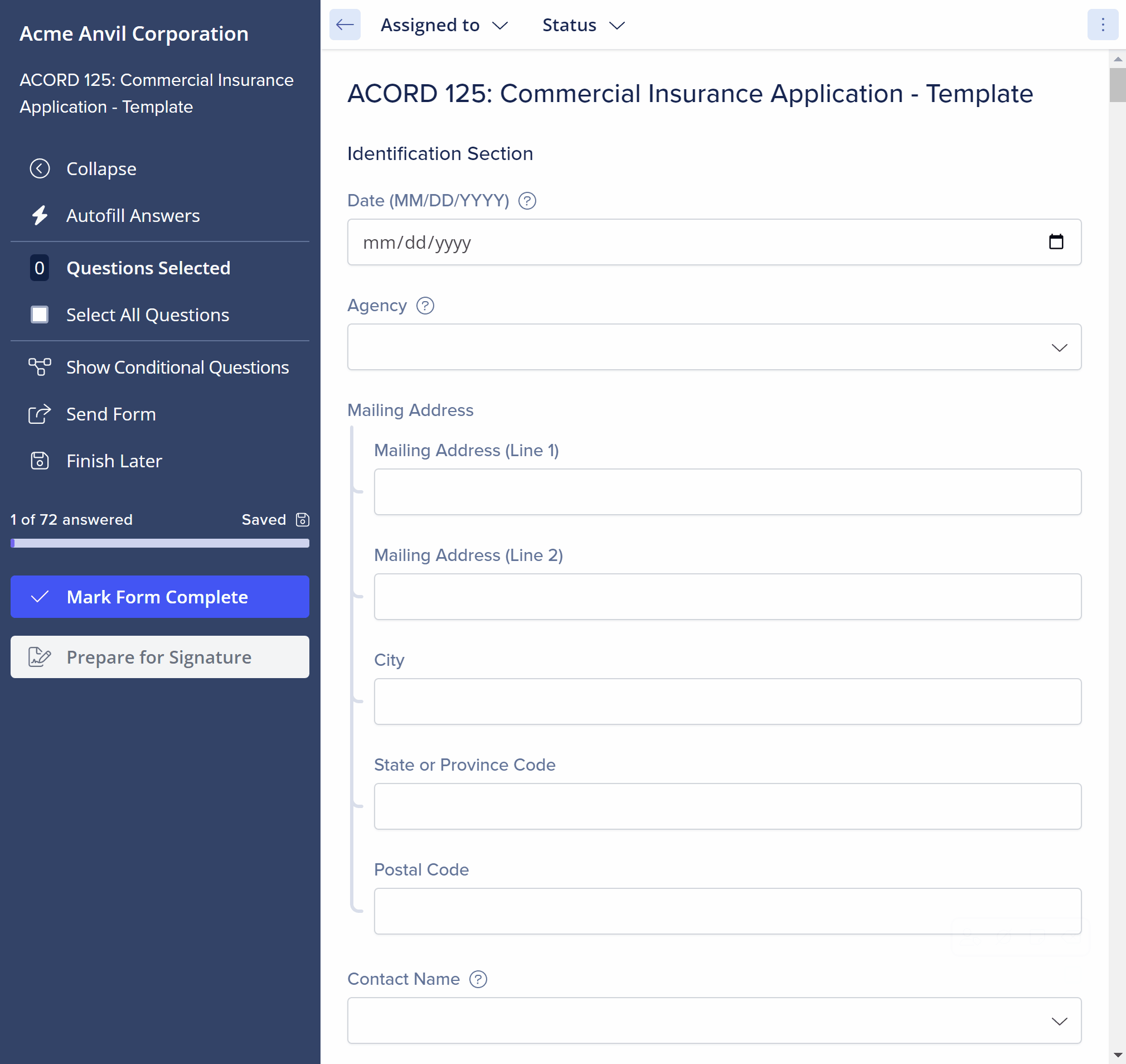Click the Identification Section heading
This screenshot has width=1126, height=1064.
pyautogui.click(x=440, y=153)
